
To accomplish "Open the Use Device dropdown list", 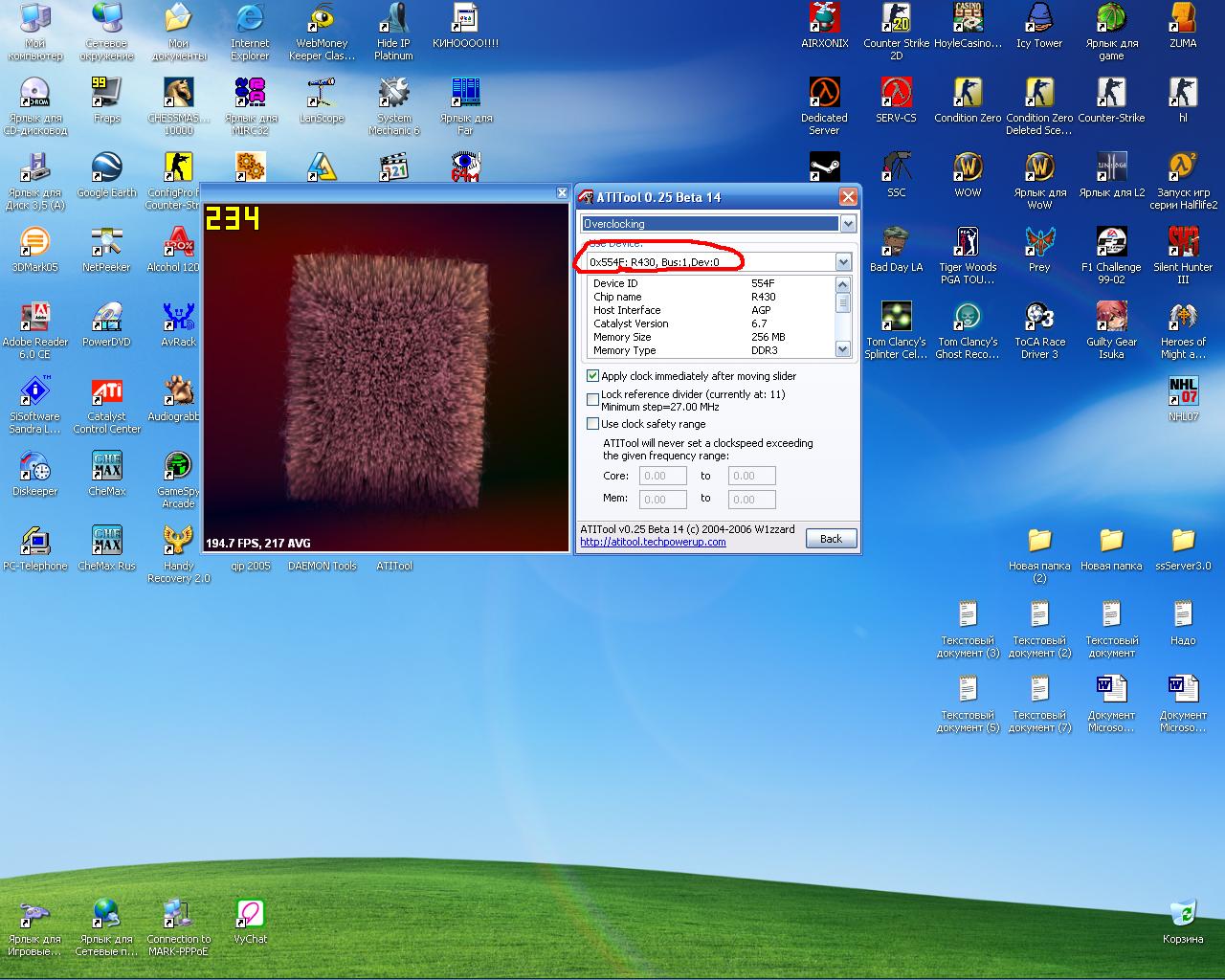I will click(x=843, y=262).
